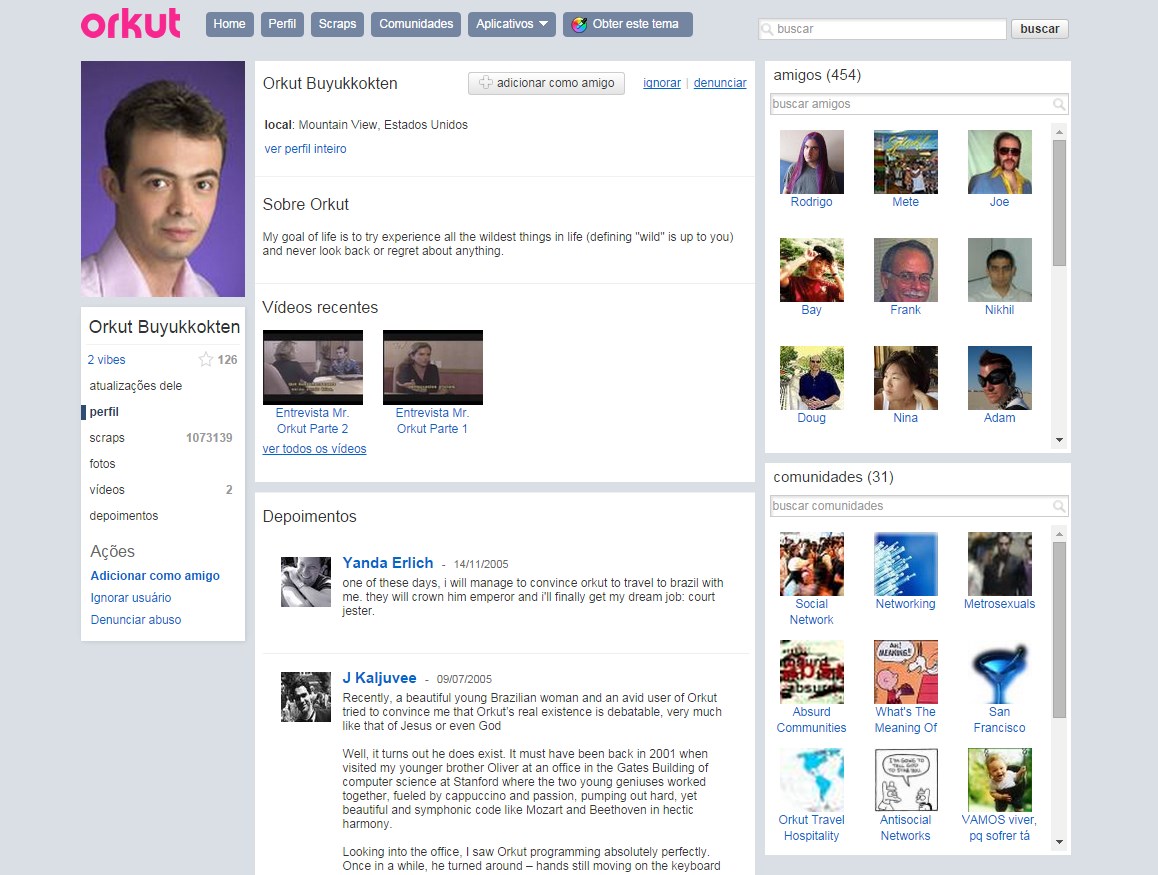
Task: Click the top search input field
Action: click(883, 29)
